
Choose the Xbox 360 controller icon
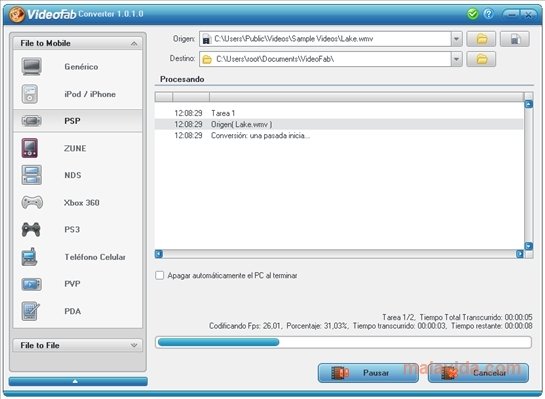(x=32, y=202)
